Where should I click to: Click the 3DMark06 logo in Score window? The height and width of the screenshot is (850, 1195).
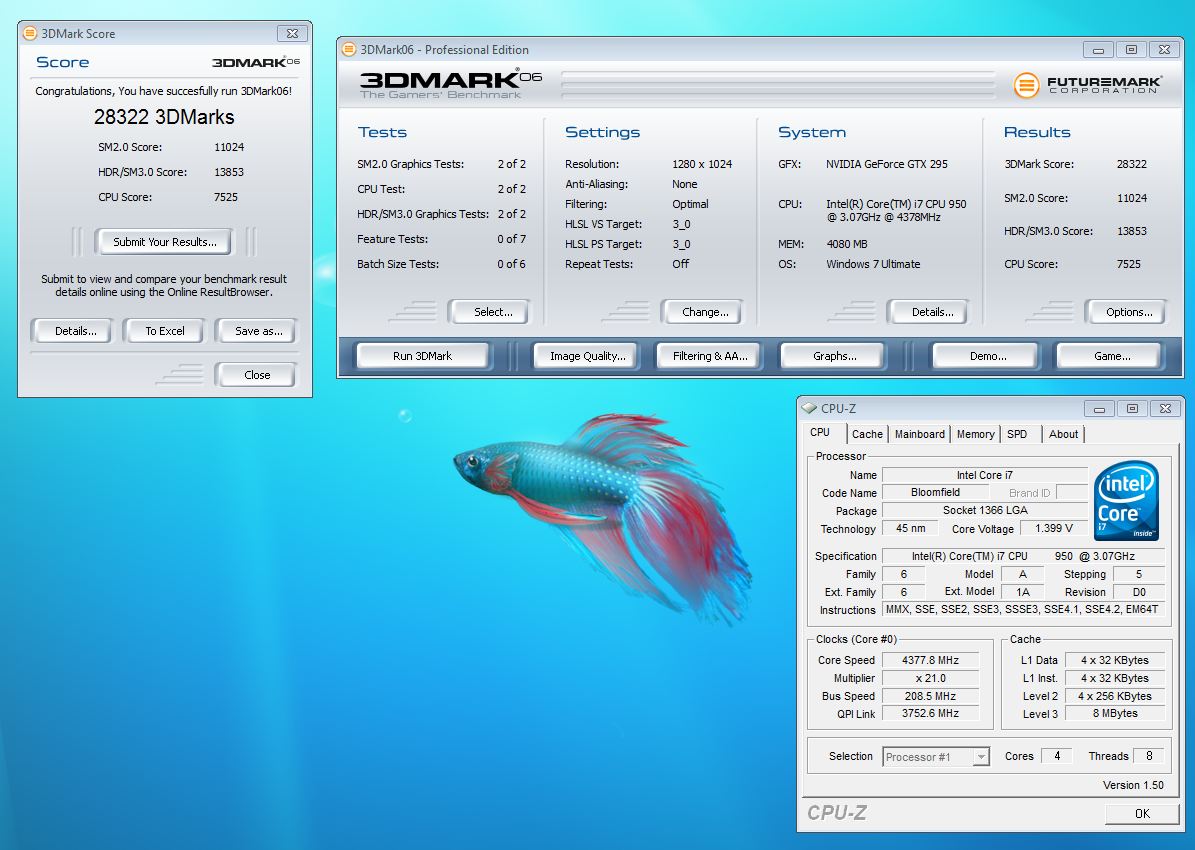coord(256,62)
